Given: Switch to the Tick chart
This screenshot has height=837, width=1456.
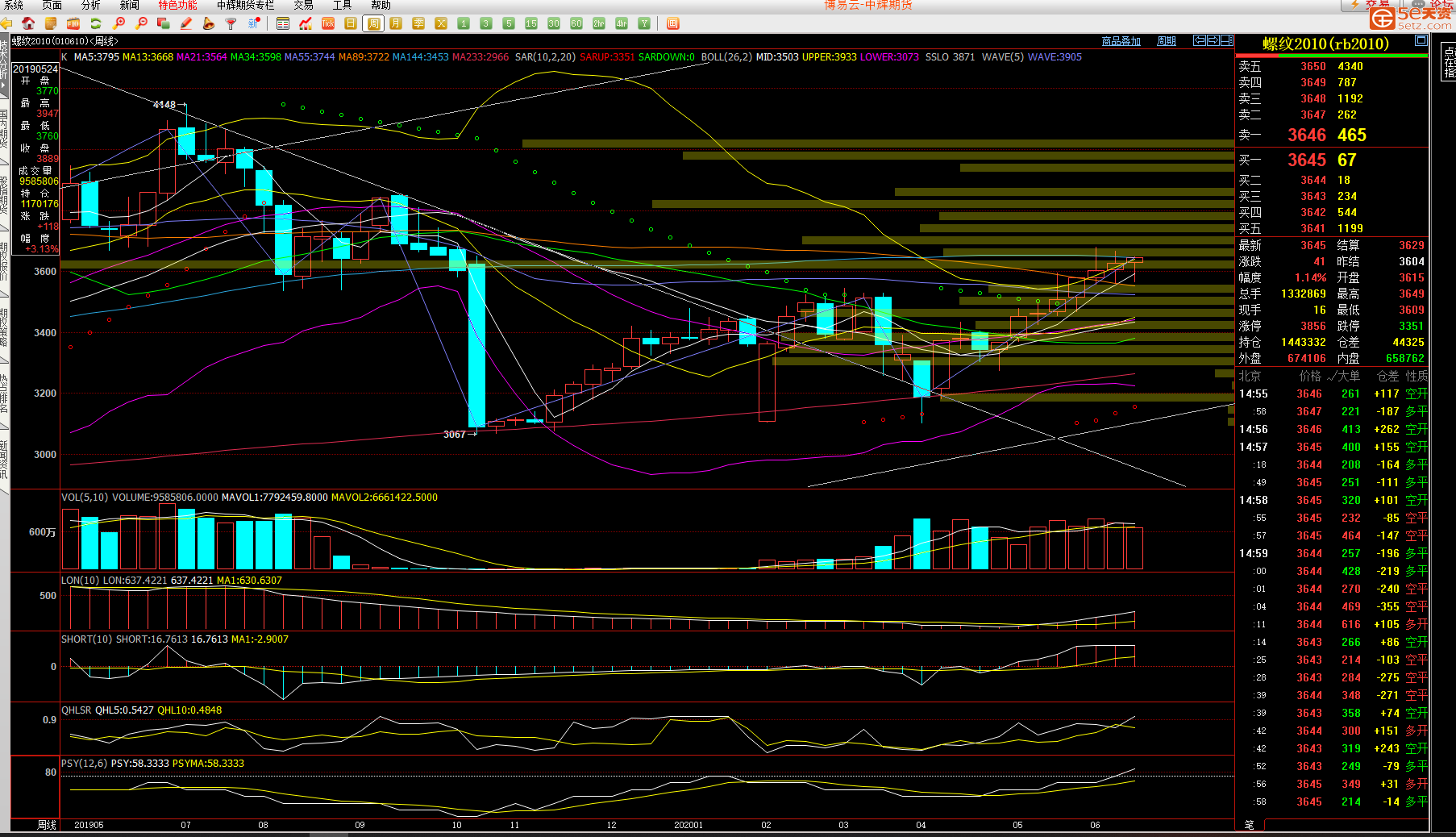Looking at the screenshot, I should [x=328, y=23].
